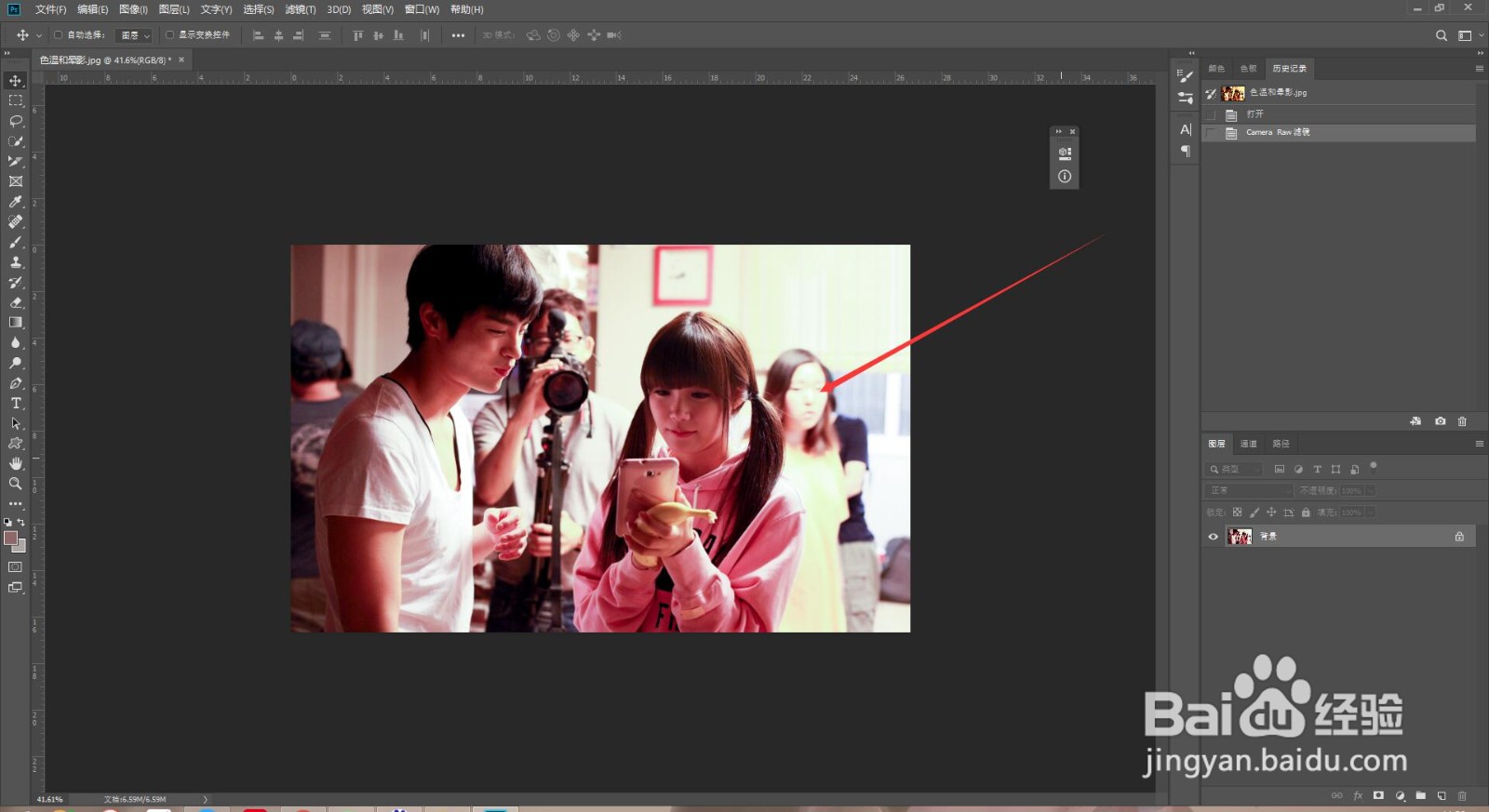Screen dimensions: 1489x812
Task: Open the screen mode icon in the toolbox
Action: tap(16, 587)
